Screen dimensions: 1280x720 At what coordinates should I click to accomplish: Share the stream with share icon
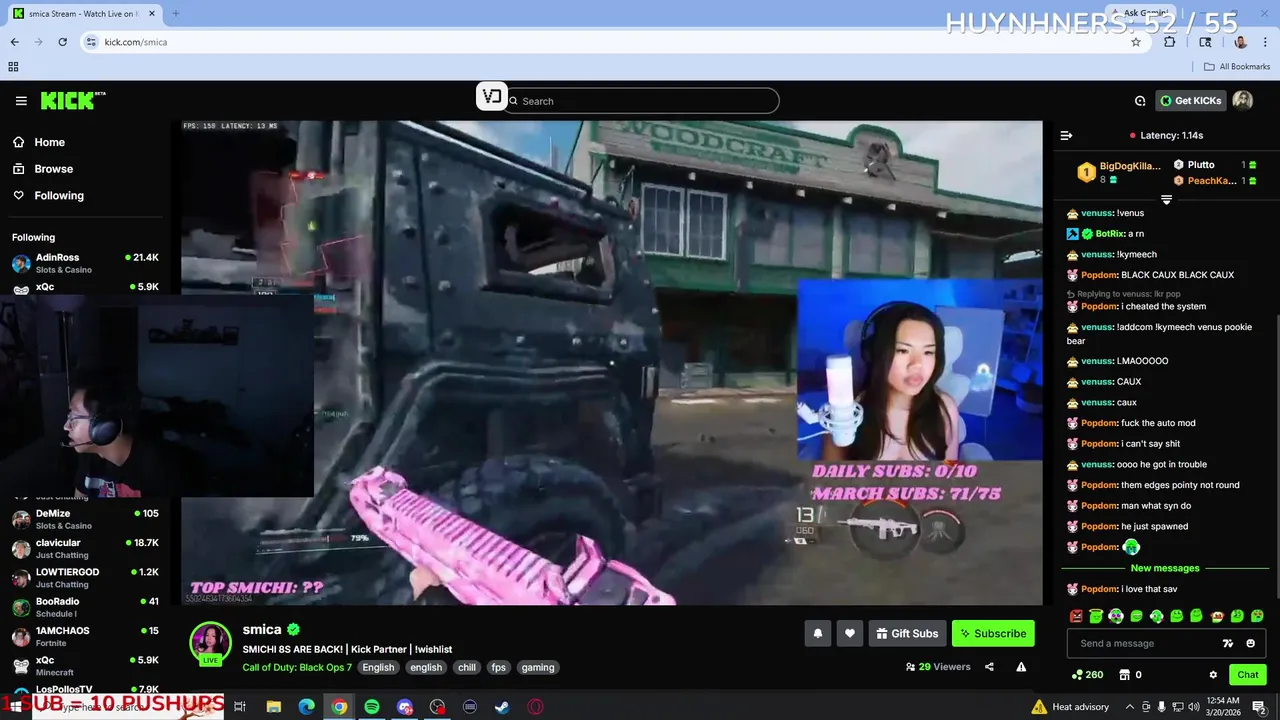(x=989, y=667)
